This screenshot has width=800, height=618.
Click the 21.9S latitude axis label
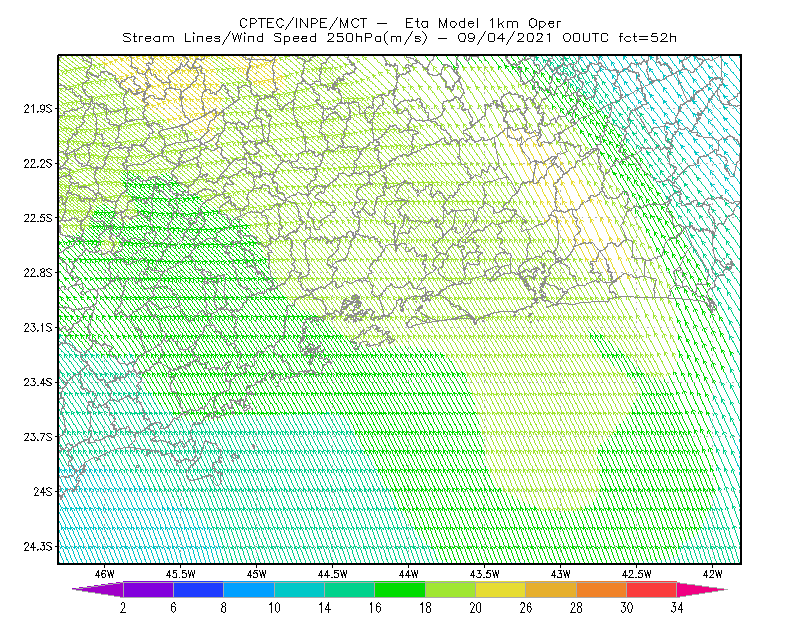(x=38, y=108)
